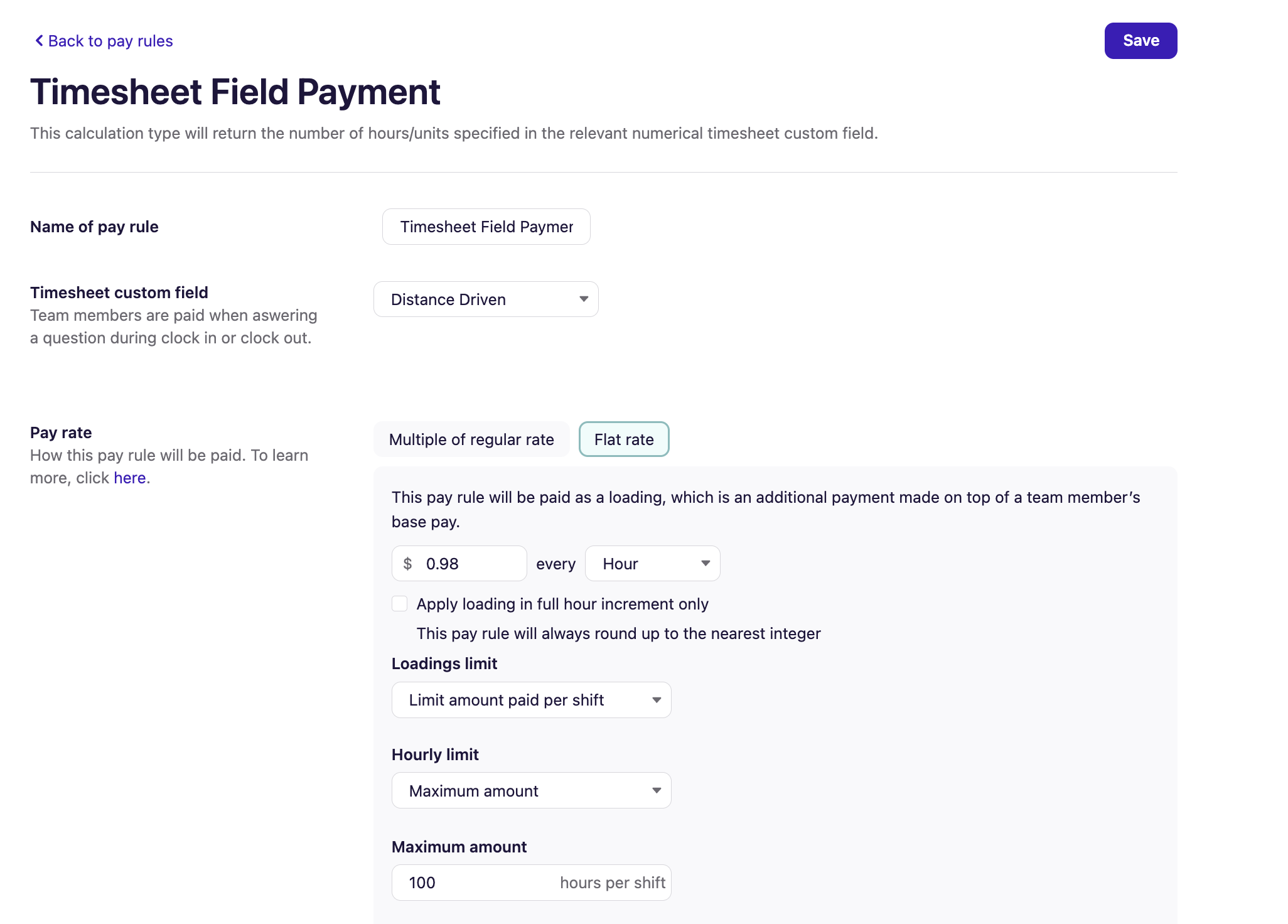Enable full hour increment loading checkbox
This screenshot has height=924, width=1288.
400,604
